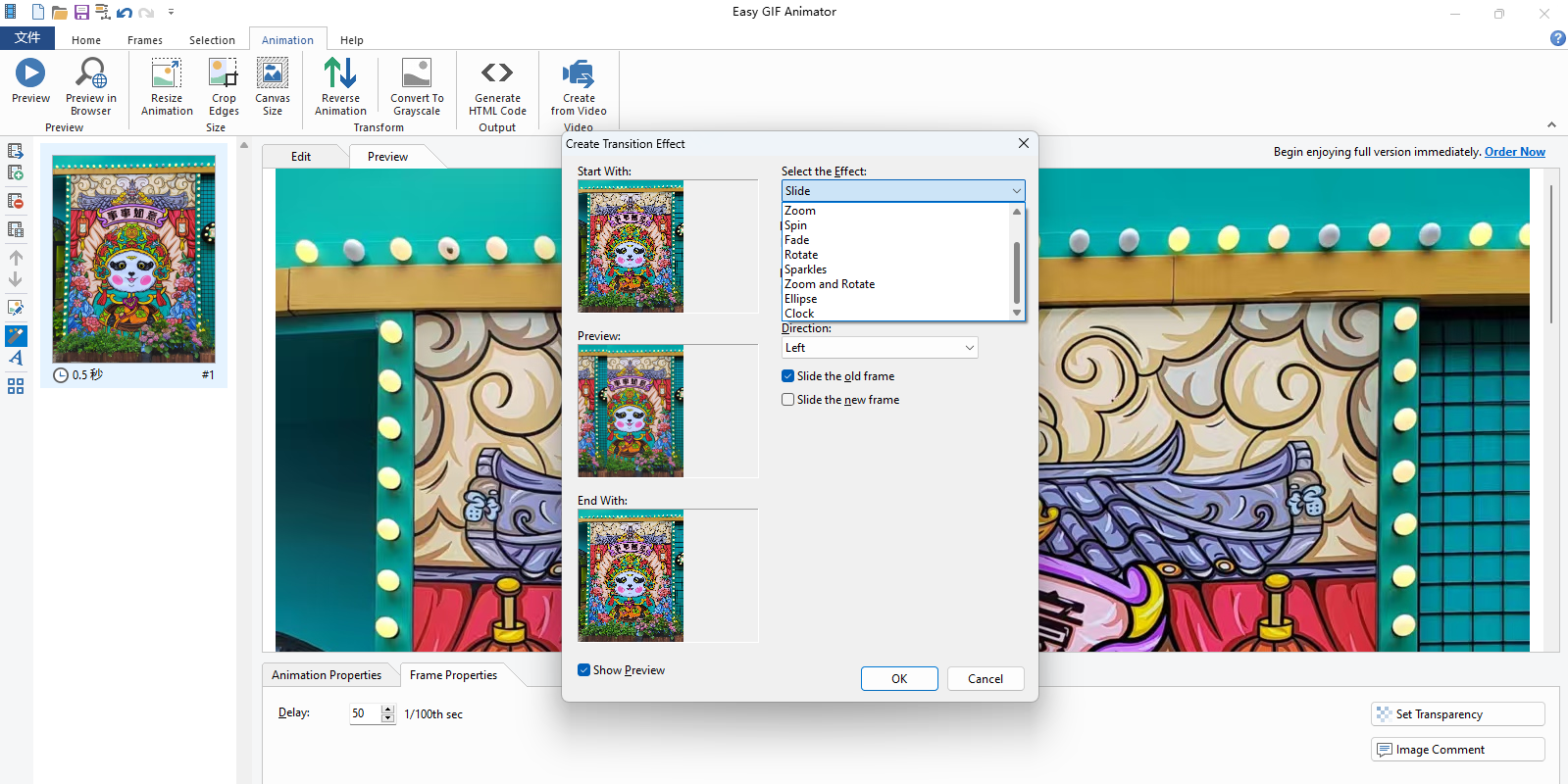1568x784 pixels.
Task: Open the Frame Properties tab
Action: coord(453,675)
